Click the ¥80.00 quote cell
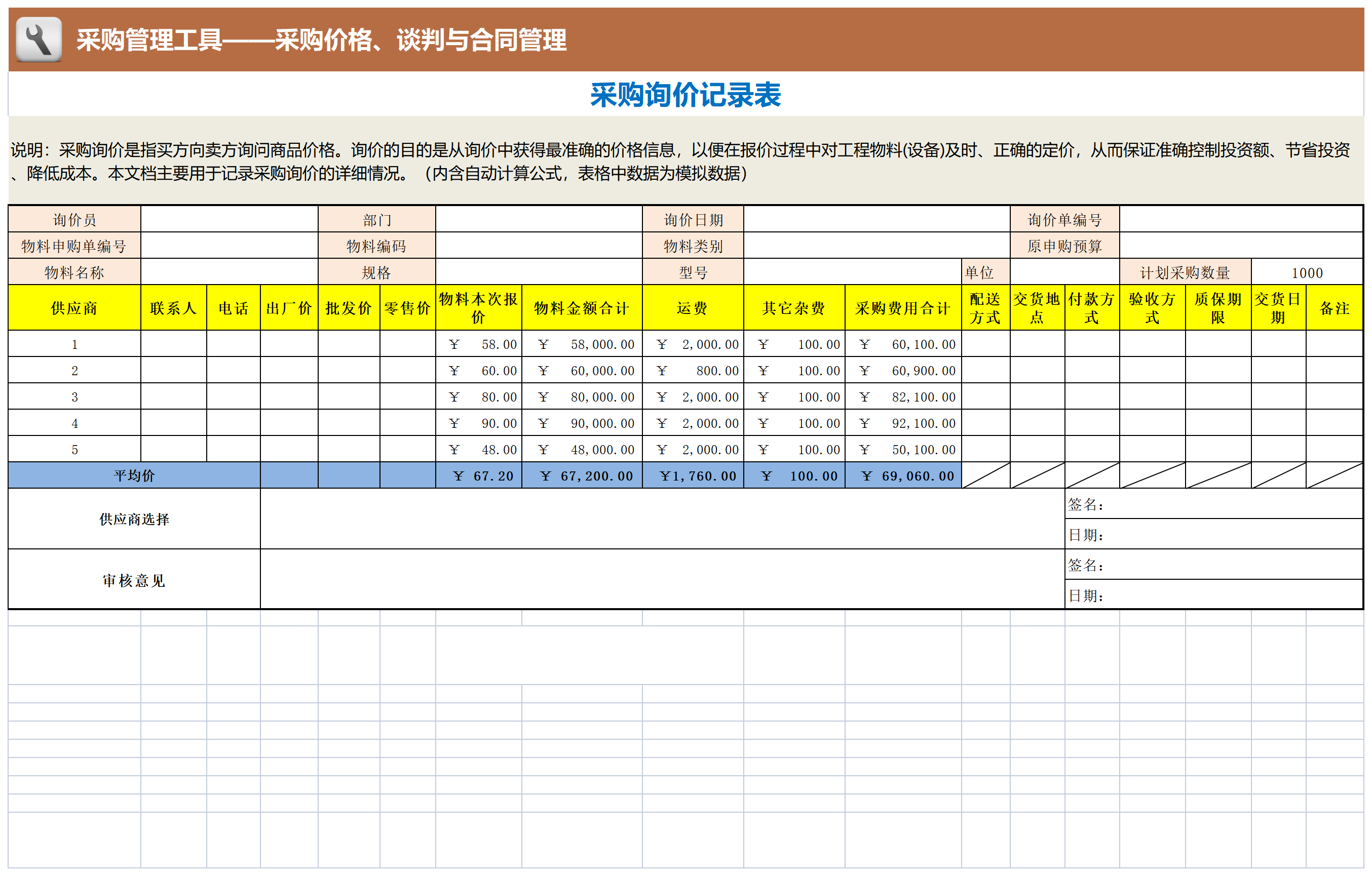1372x876 pixels. pos(479,396)
